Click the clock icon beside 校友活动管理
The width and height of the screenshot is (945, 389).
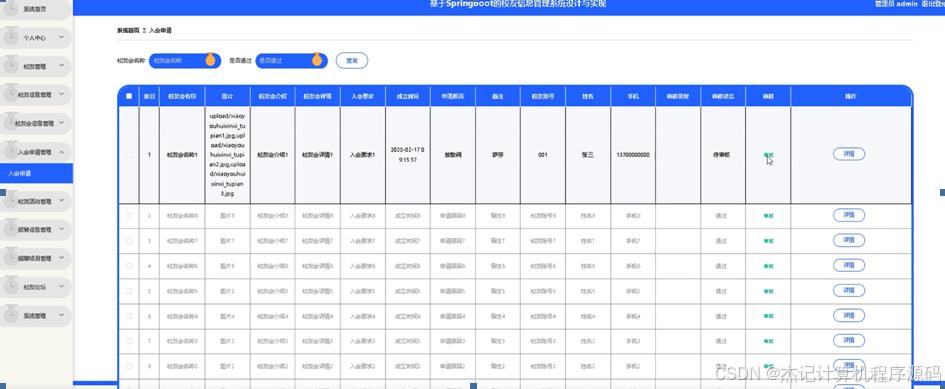(x=11, y=200)
